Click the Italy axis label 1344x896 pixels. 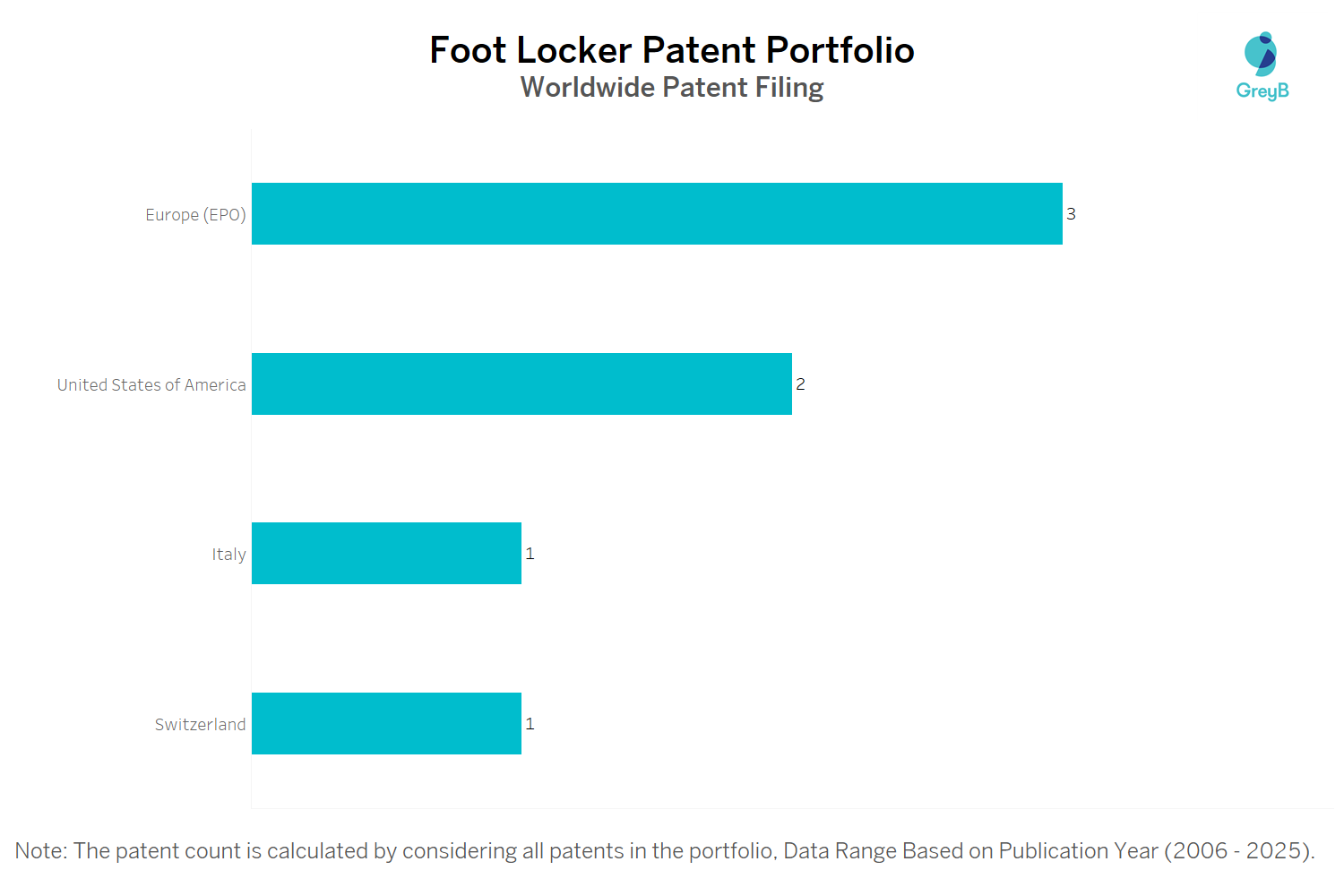[x=228, y=555]
